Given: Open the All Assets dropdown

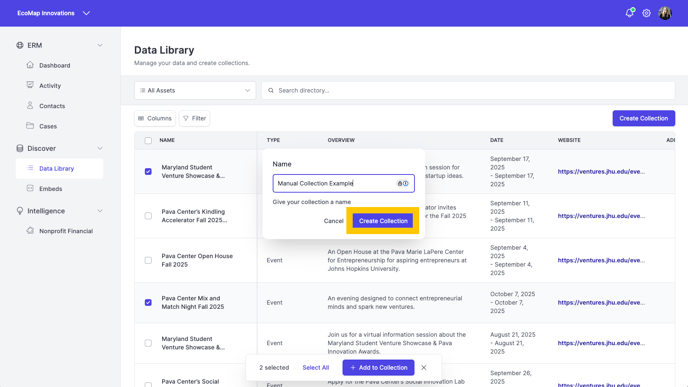Looking at the screenshot, I should [195, 90].
